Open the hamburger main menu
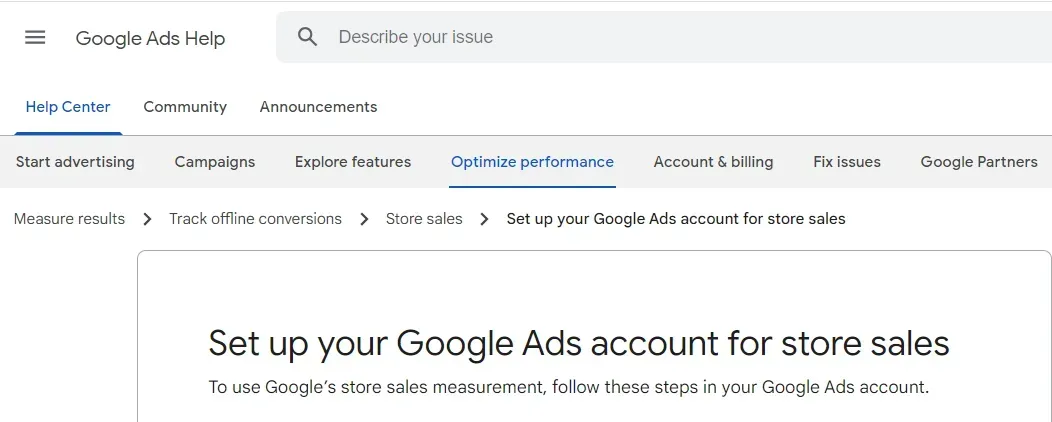 (35, 38)
